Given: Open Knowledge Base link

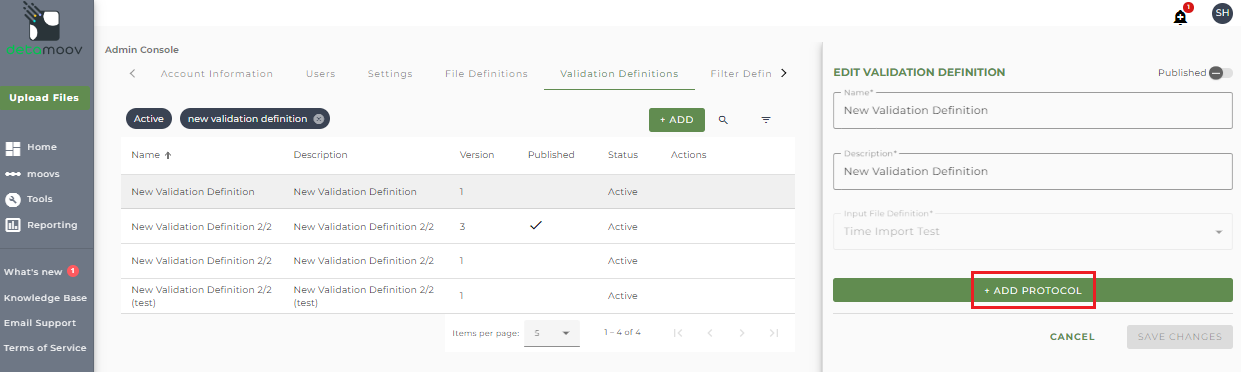Looking at the screenshot, I should [45, 298].
